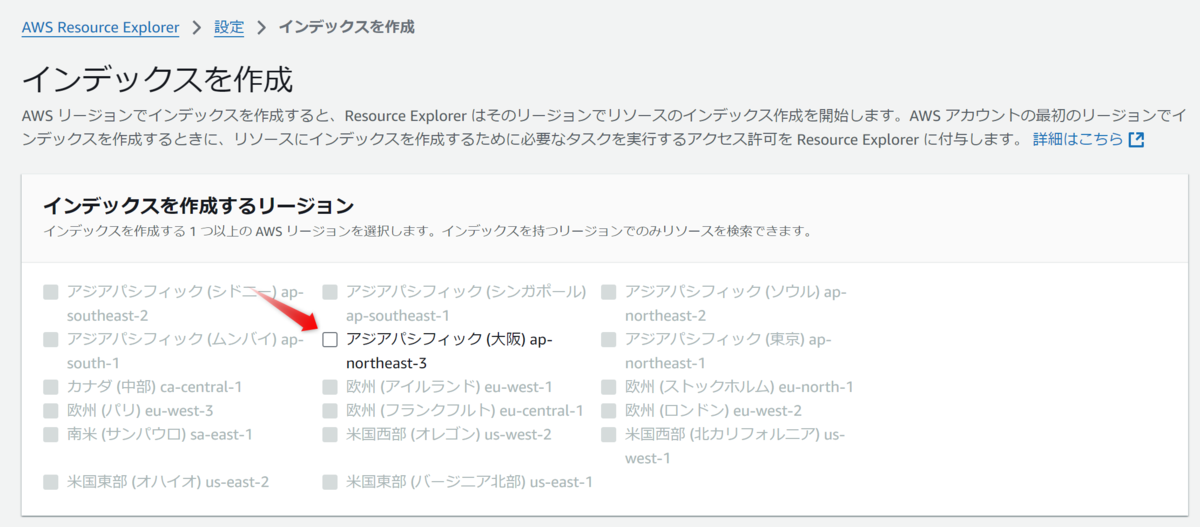The width and height of the screenshot is (1200, 527).
Task: Toggle the 米国東部 (オハイオ) us-east-2 checkbox
Action: click(x=51, y=482)
